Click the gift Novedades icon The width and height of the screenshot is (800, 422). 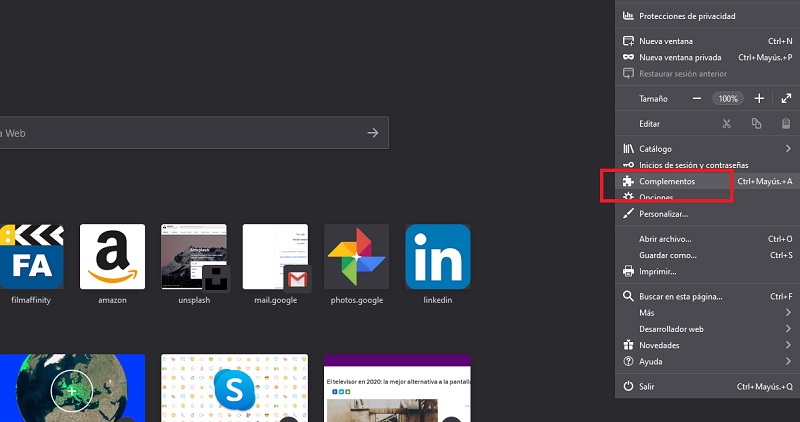click(628, 345)
